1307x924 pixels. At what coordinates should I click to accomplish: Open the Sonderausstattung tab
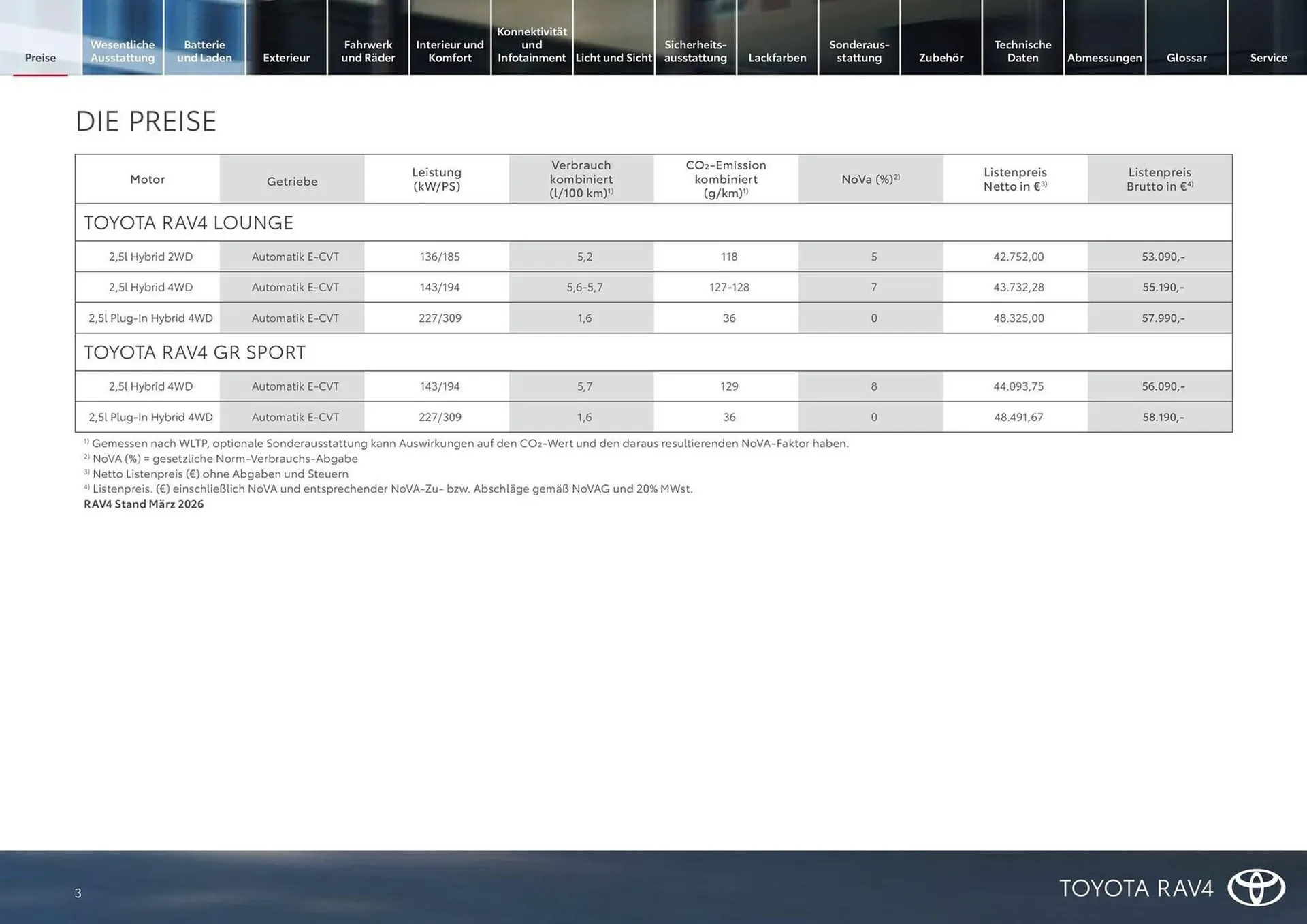click(859, 51)
